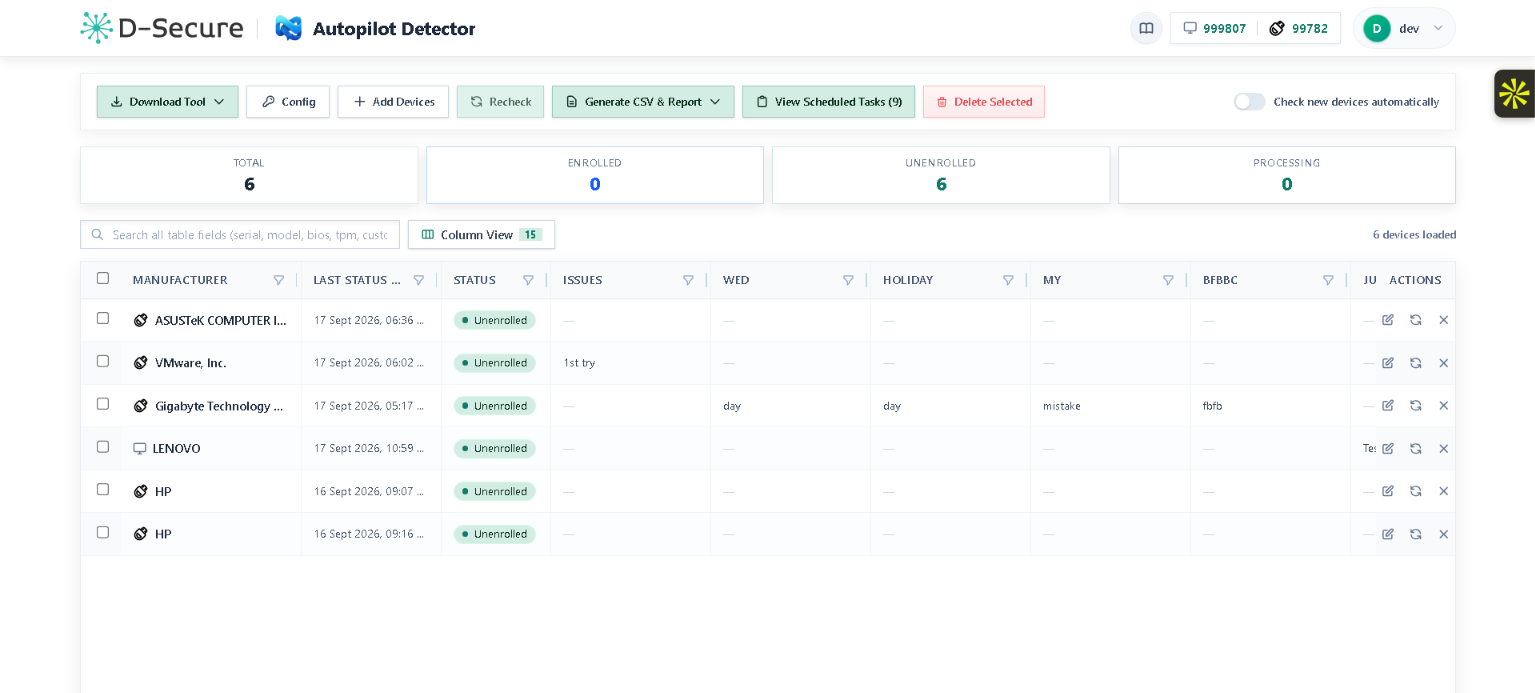This screenshot has width=1535, height=693.
Task: Recheck the VMware, Inc. device using its refresh icon
Action: coord(1416,363)
